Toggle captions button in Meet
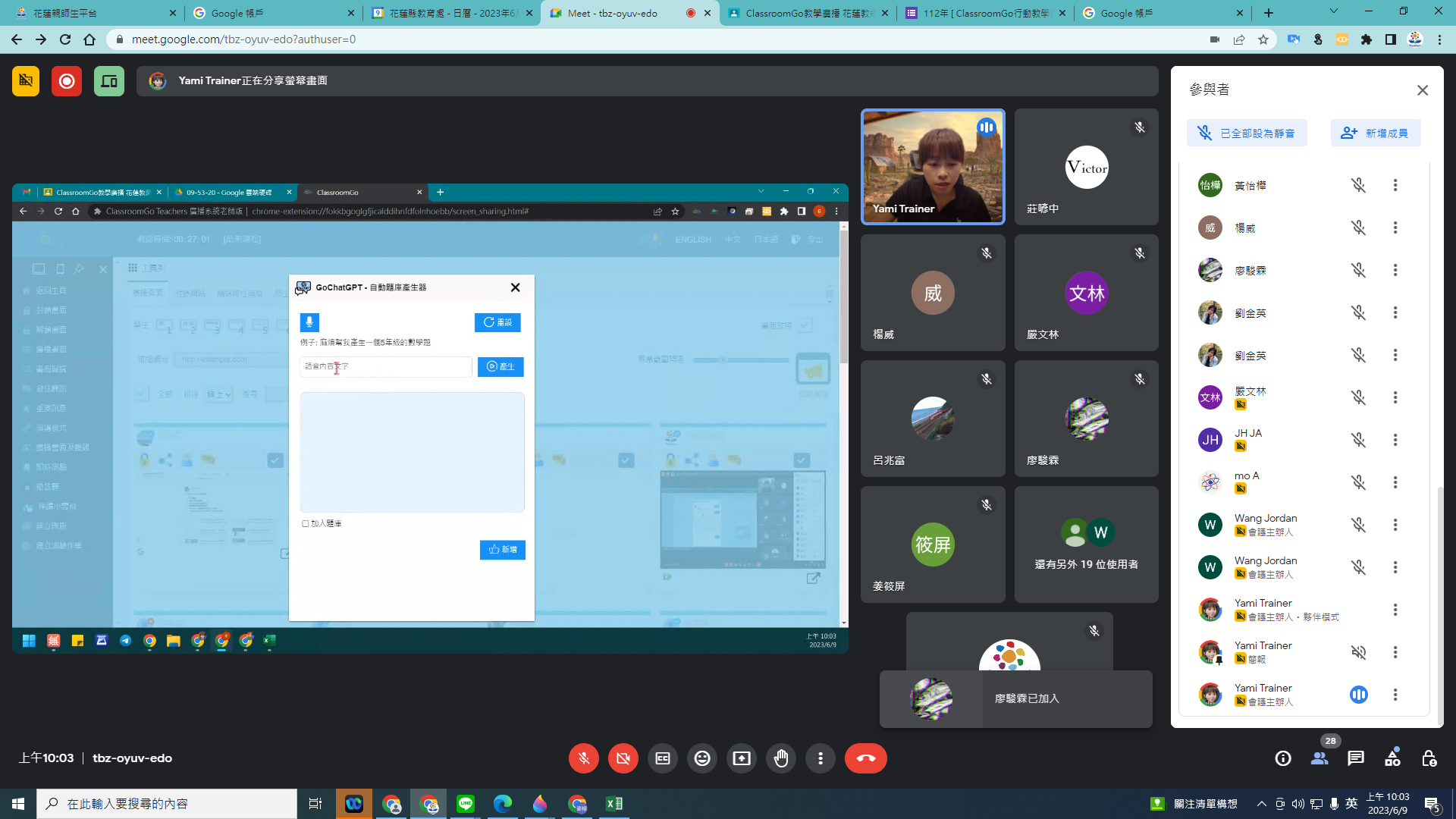 662,758
